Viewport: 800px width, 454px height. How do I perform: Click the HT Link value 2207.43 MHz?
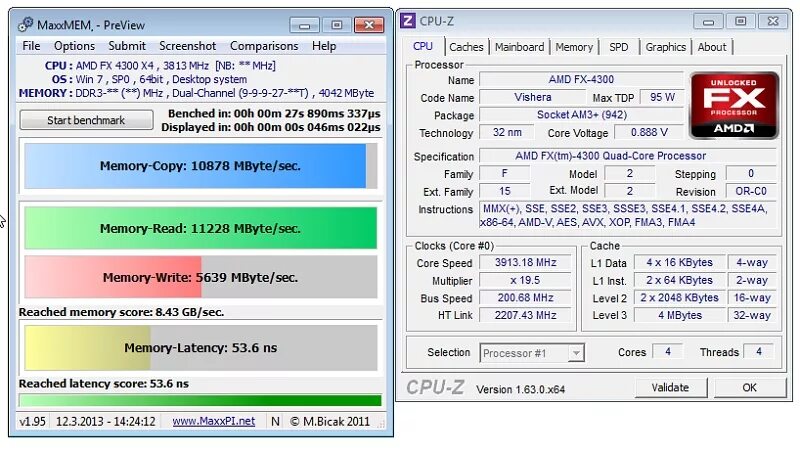click(x=525, y=315)
